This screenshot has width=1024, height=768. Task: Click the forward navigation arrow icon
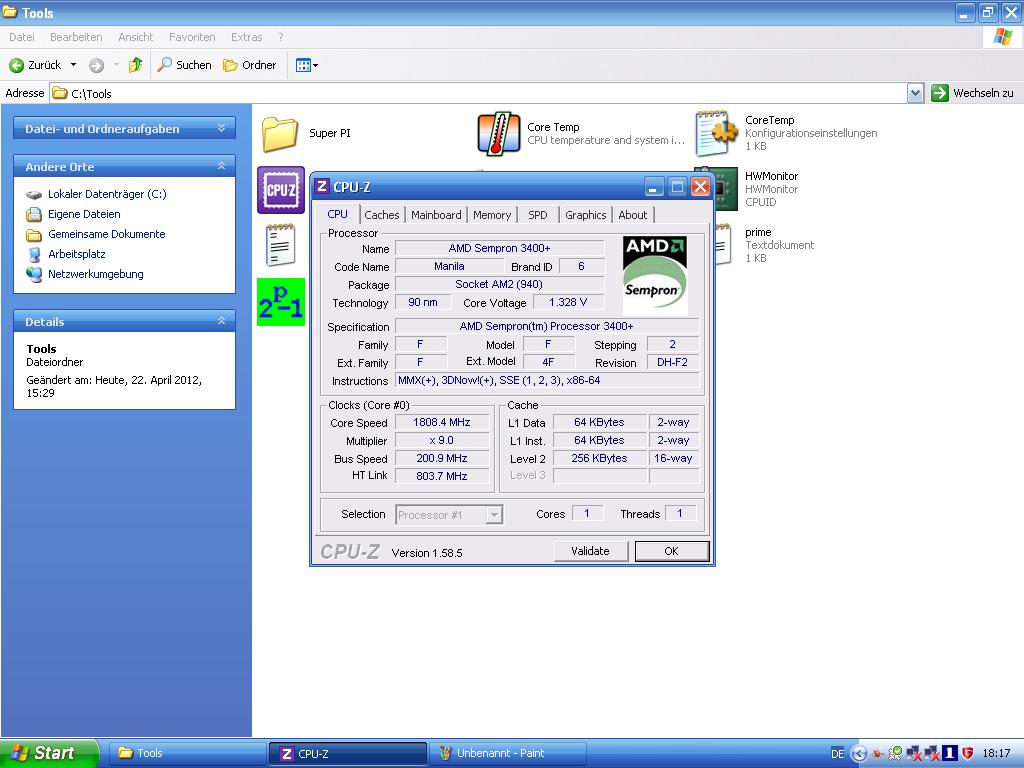pyautogui.click(x=96, y=65)
